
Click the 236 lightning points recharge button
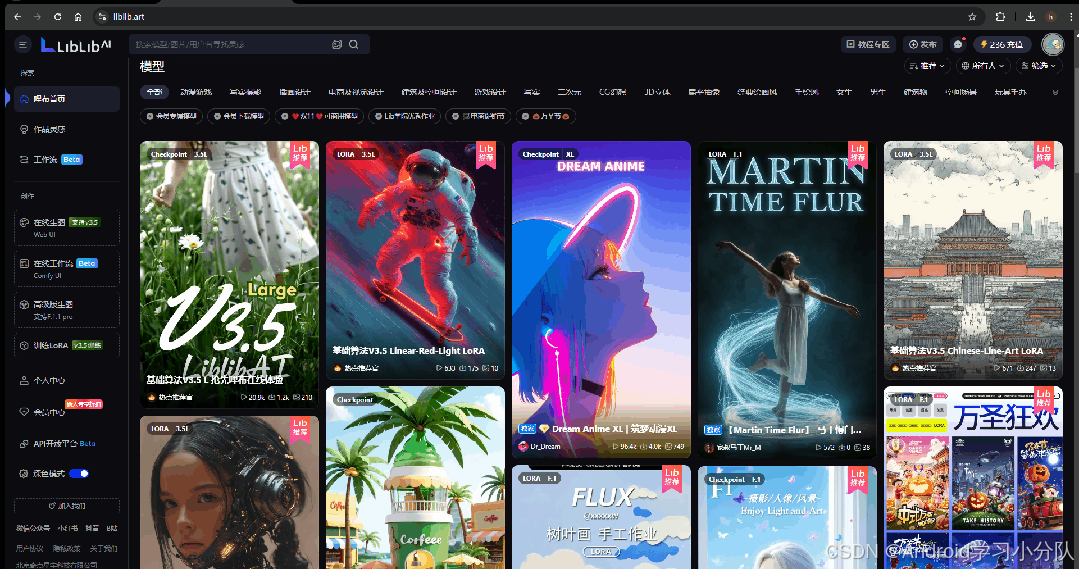(1002, 44)
